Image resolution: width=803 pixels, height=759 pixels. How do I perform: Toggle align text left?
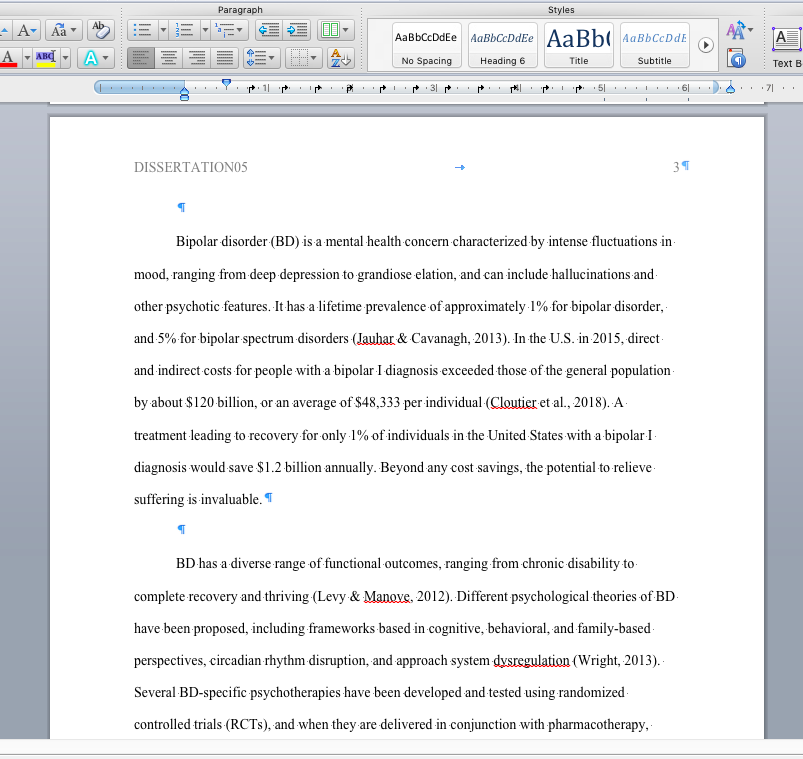140,58
